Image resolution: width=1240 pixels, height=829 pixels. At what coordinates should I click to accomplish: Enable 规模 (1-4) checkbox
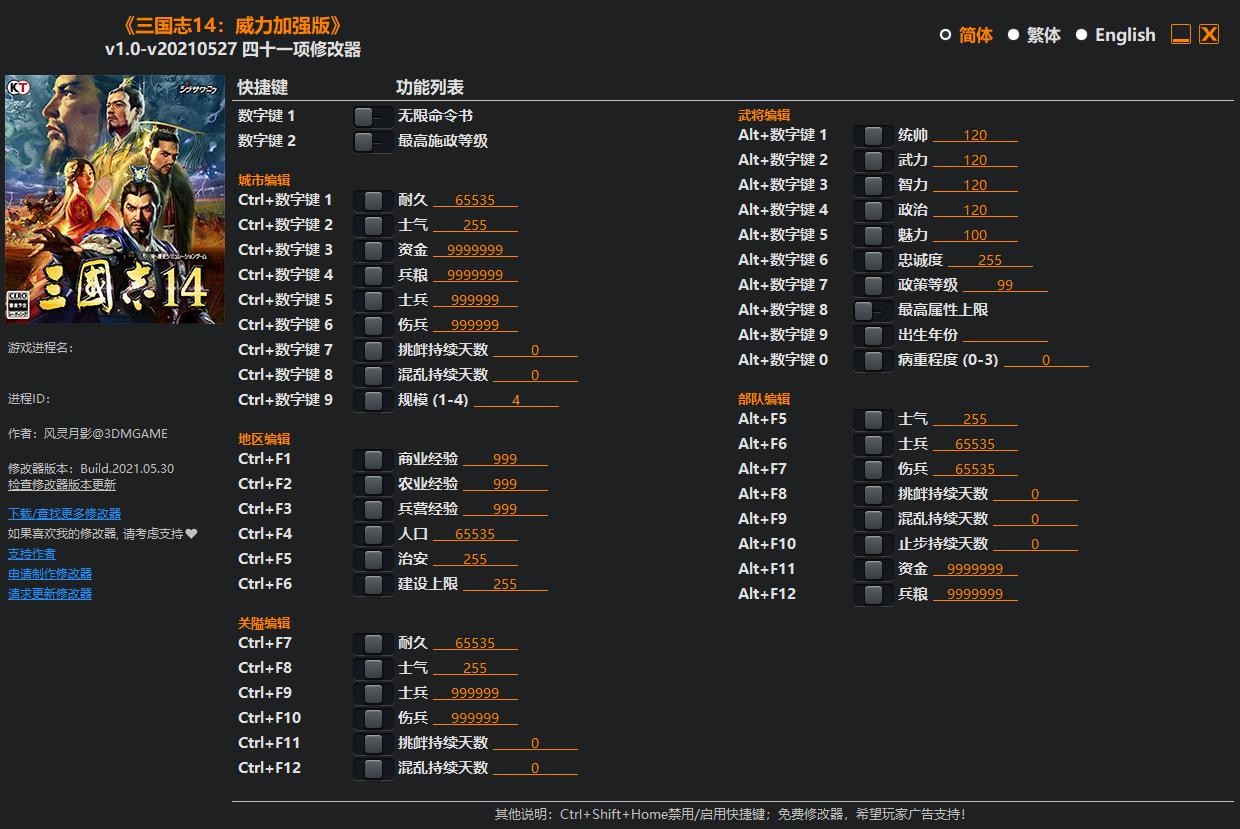click(373, 400)
